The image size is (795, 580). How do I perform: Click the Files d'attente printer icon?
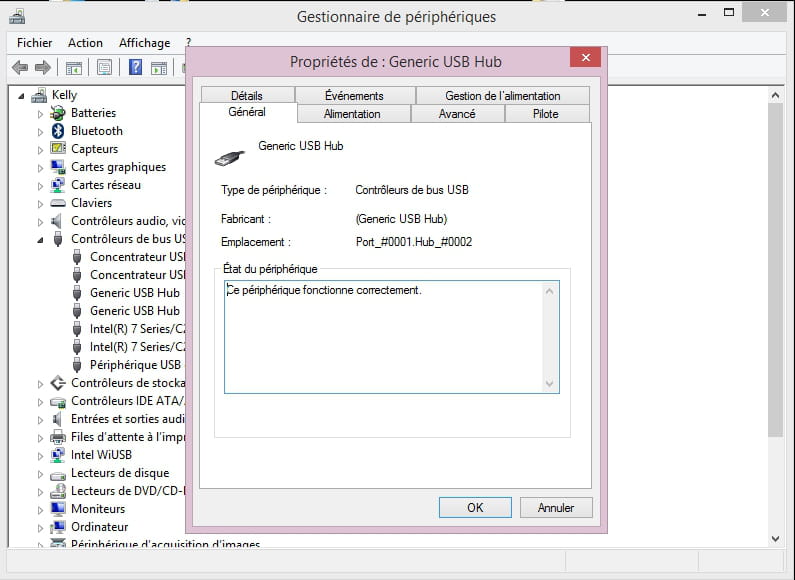[58, 437]
